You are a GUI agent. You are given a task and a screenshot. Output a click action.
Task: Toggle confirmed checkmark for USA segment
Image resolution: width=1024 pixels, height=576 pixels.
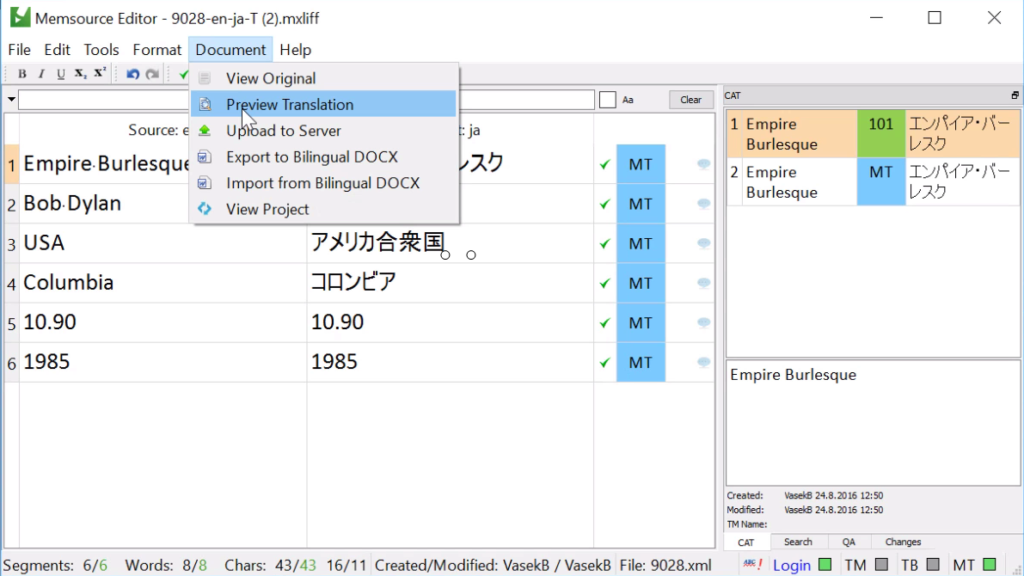pos(605,244)
